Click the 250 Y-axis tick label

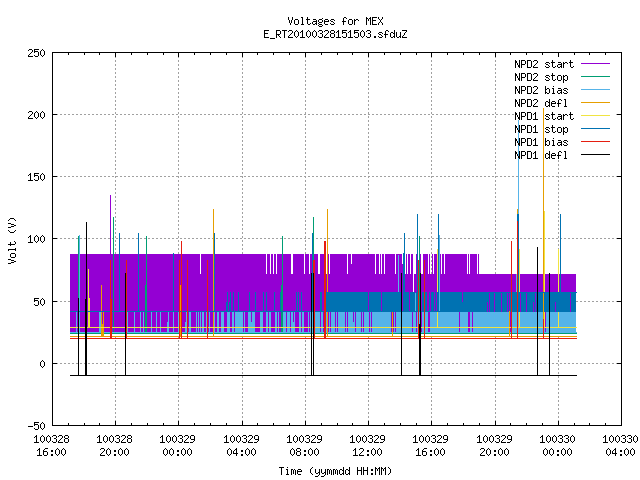click(x=36, y=53)
